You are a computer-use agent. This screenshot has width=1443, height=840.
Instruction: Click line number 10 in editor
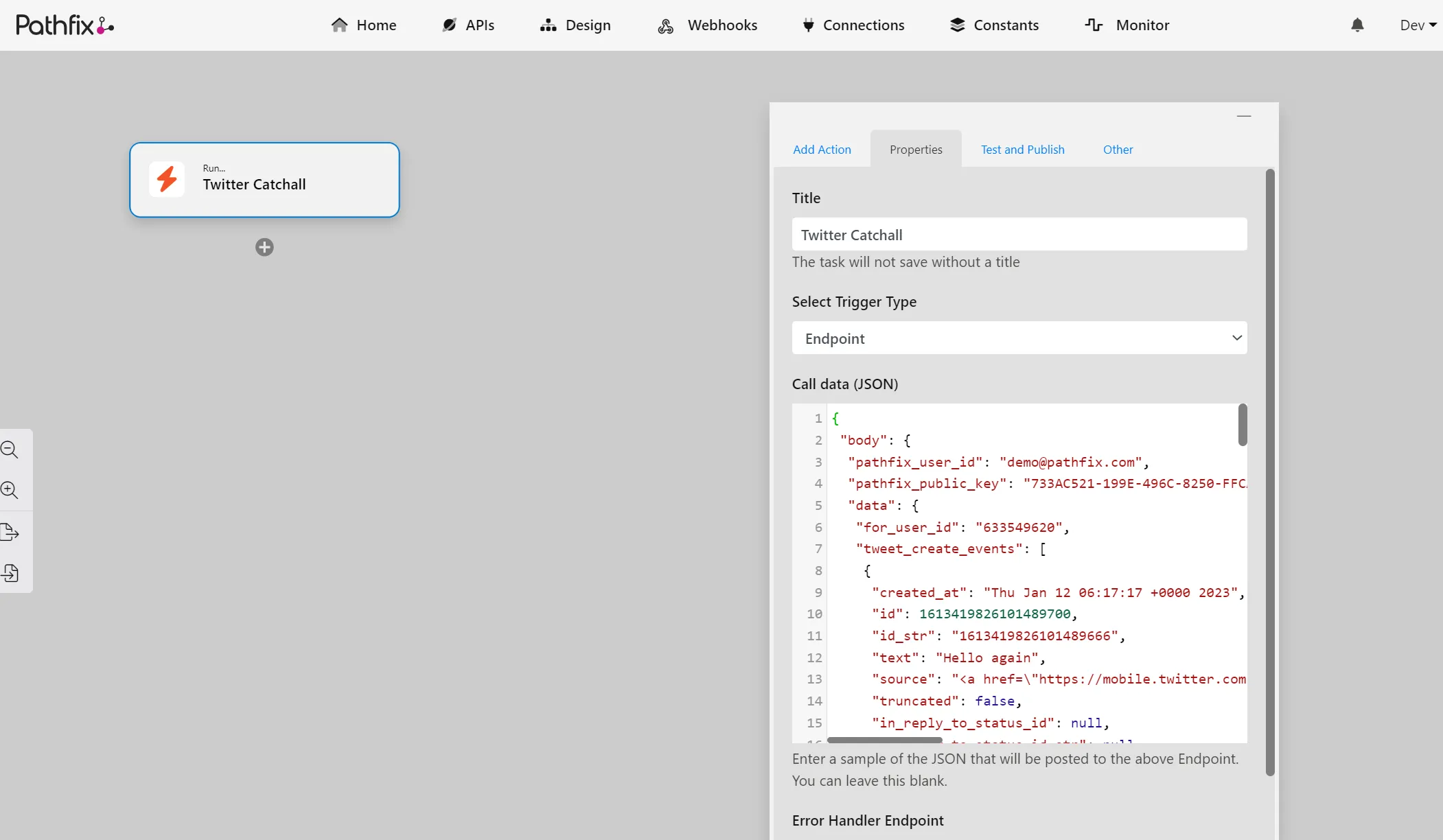[814, 614]
